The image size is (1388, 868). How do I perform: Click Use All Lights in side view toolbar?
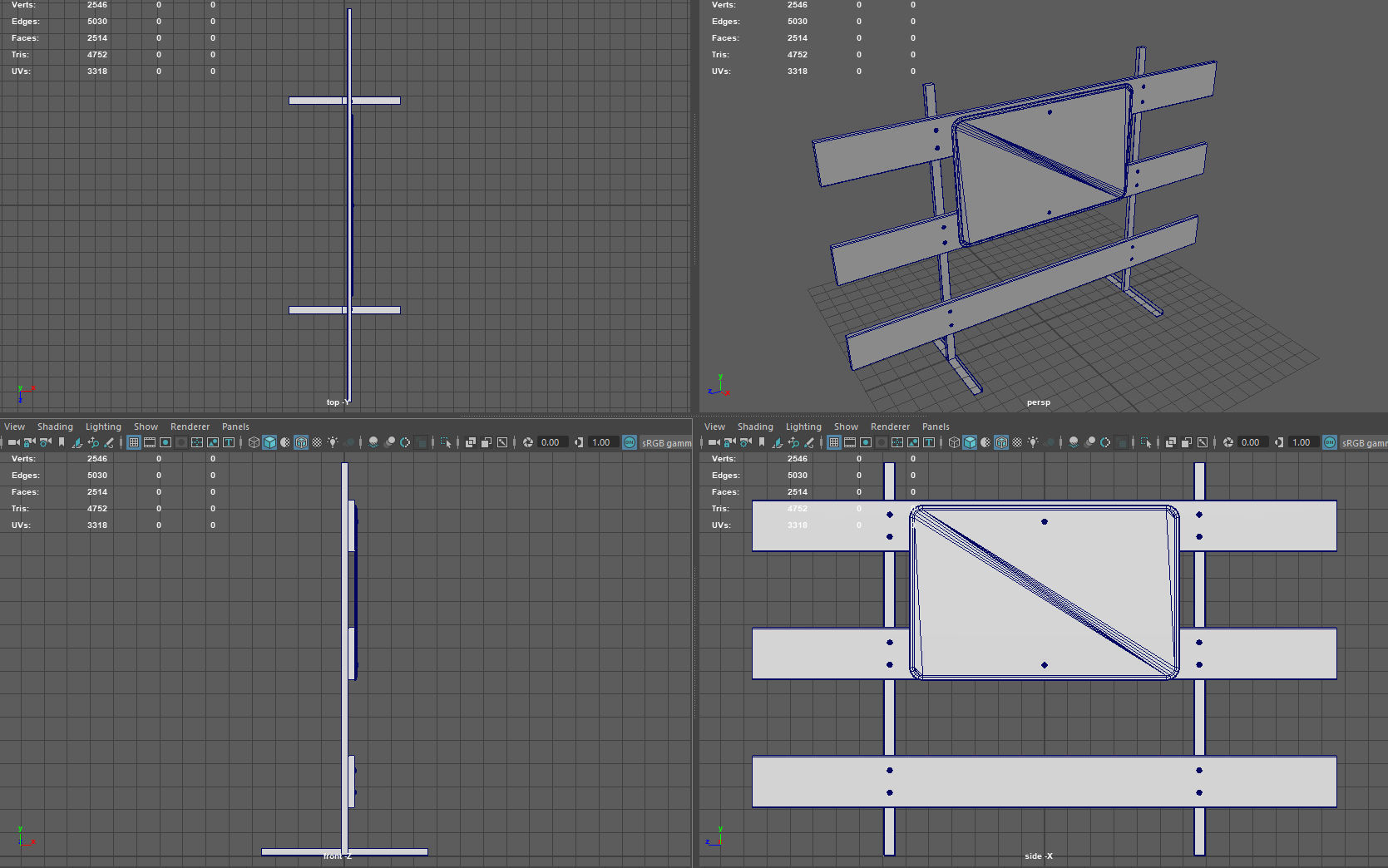point(1033,442)
